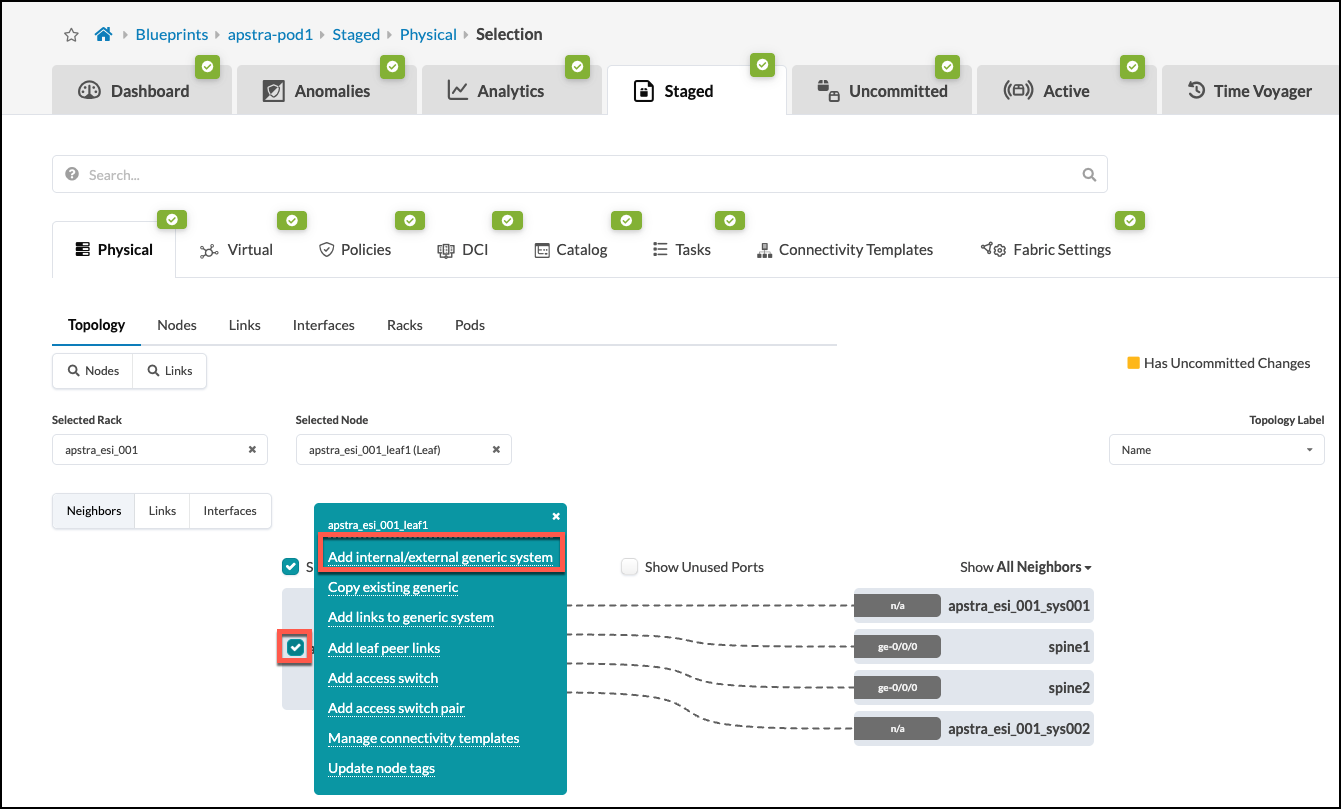This screenshot has width=1341, height=809.
Task: Click the Has Uncommitted Changes color swatch
Action: (1133, 363)
